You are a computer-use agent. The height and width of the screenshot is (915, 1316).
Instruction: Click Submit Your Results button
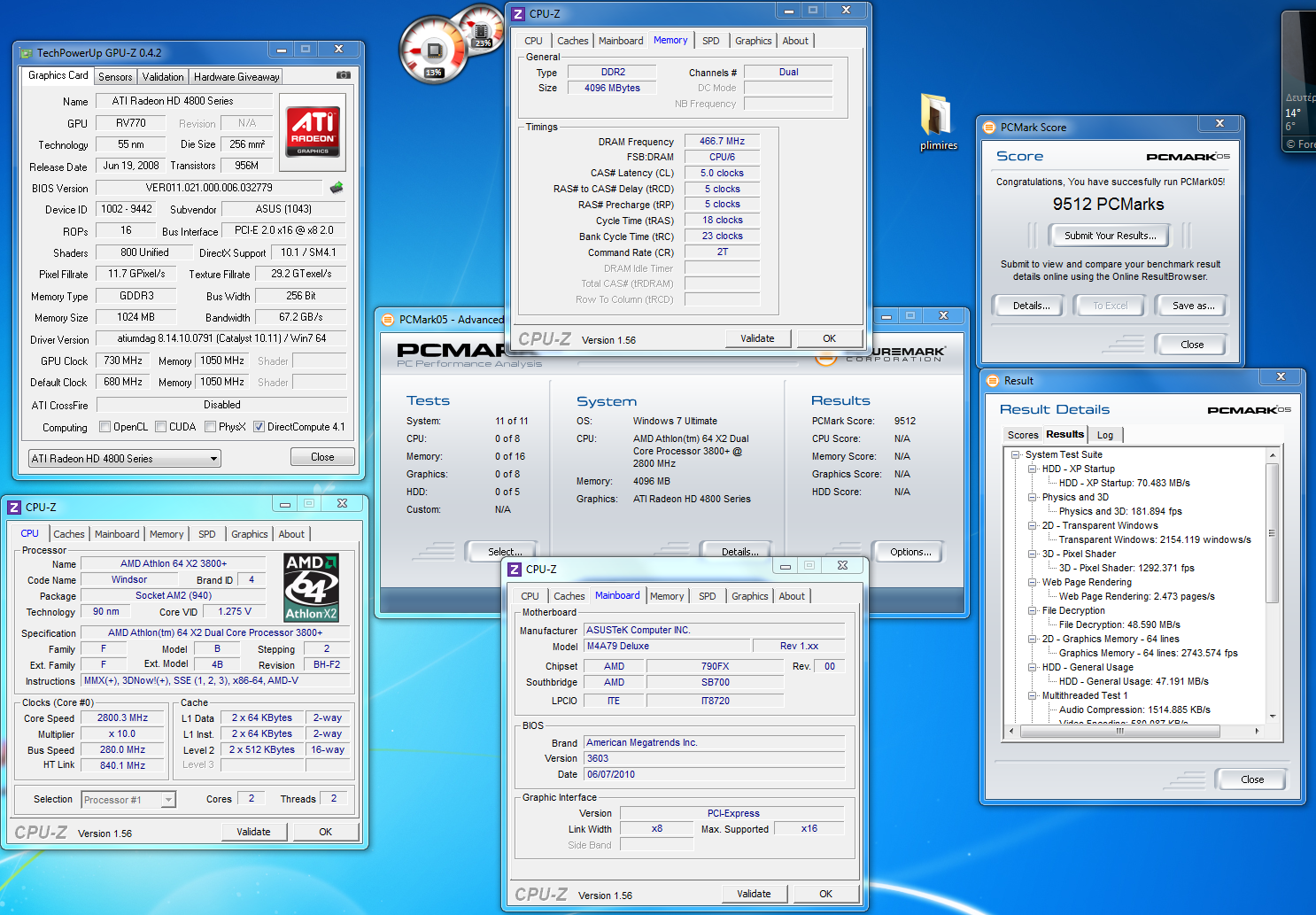click(x=1110, y=236)
